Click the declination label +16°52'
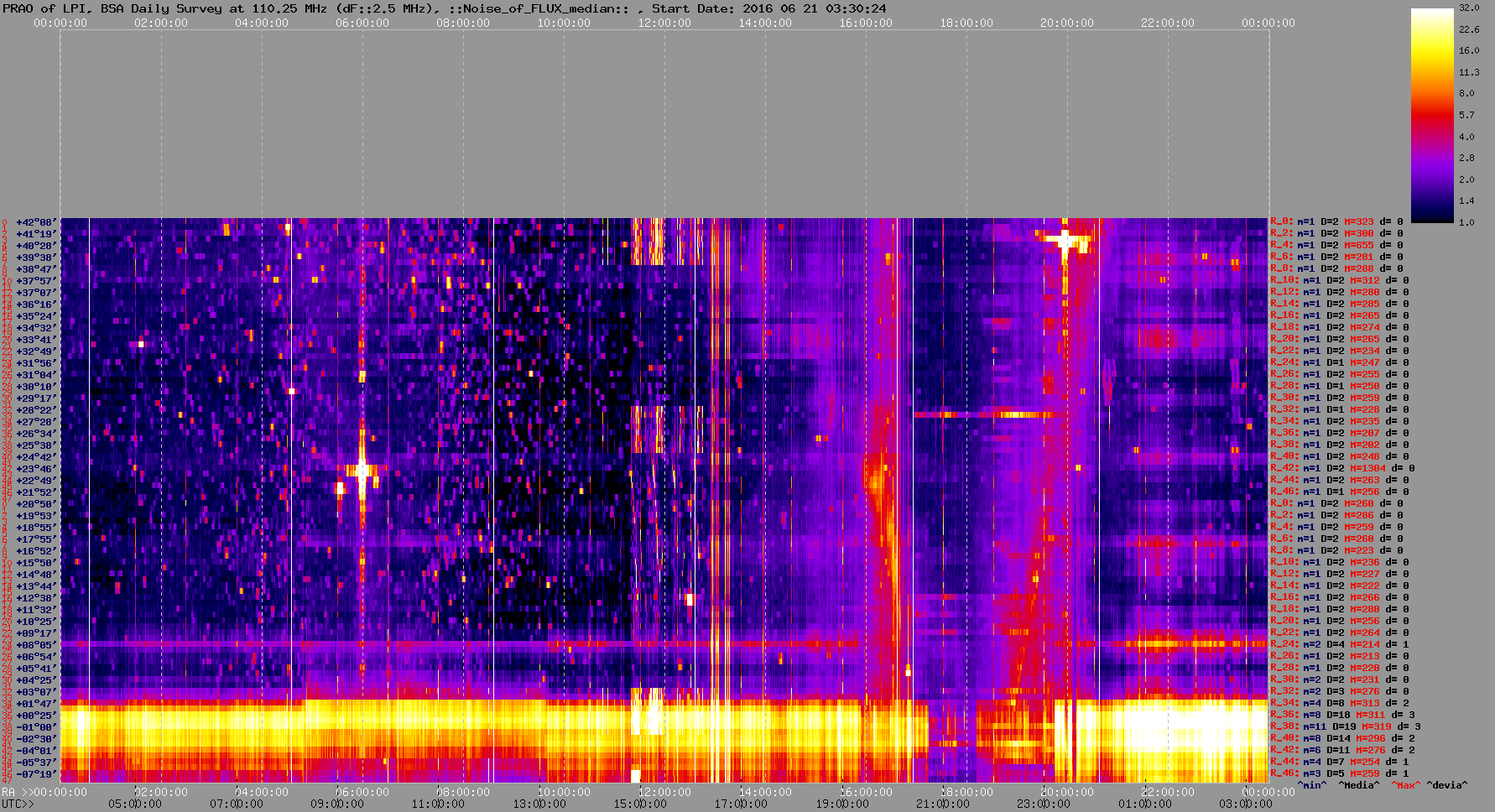 [x=35, y=551]
